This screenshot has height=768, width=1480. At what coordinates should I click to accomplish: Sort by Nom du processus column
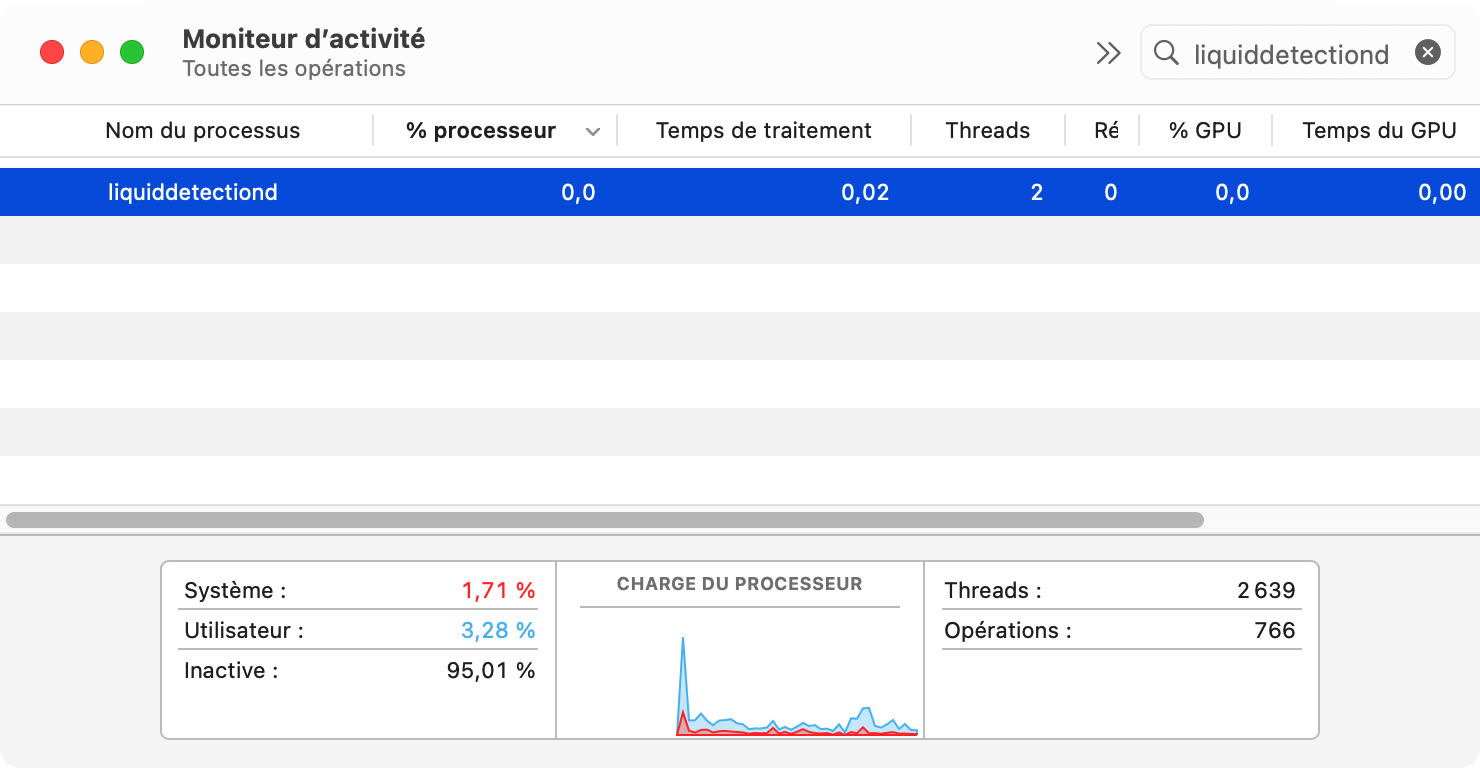202,131
